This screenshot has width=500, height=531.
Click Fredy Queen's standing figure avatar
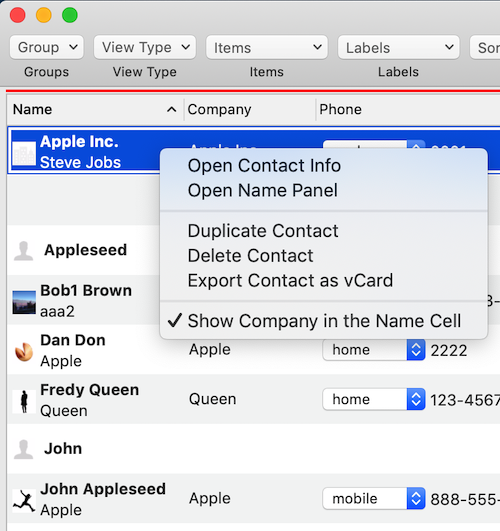[x=24, y=402]
